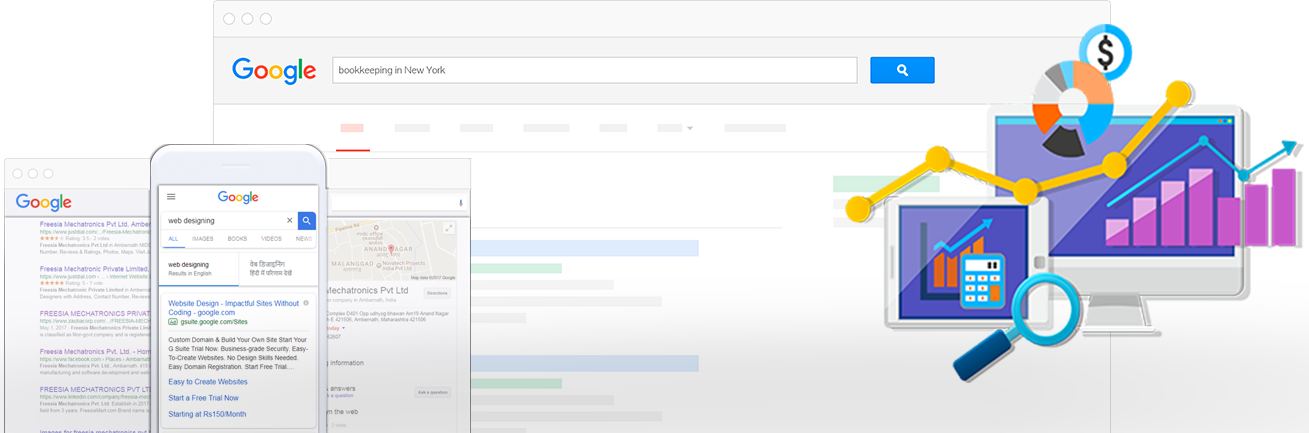Switch to the IMAGES tab on phone
The width and height of the screenshot is (1309, 433).
(203, 239)
